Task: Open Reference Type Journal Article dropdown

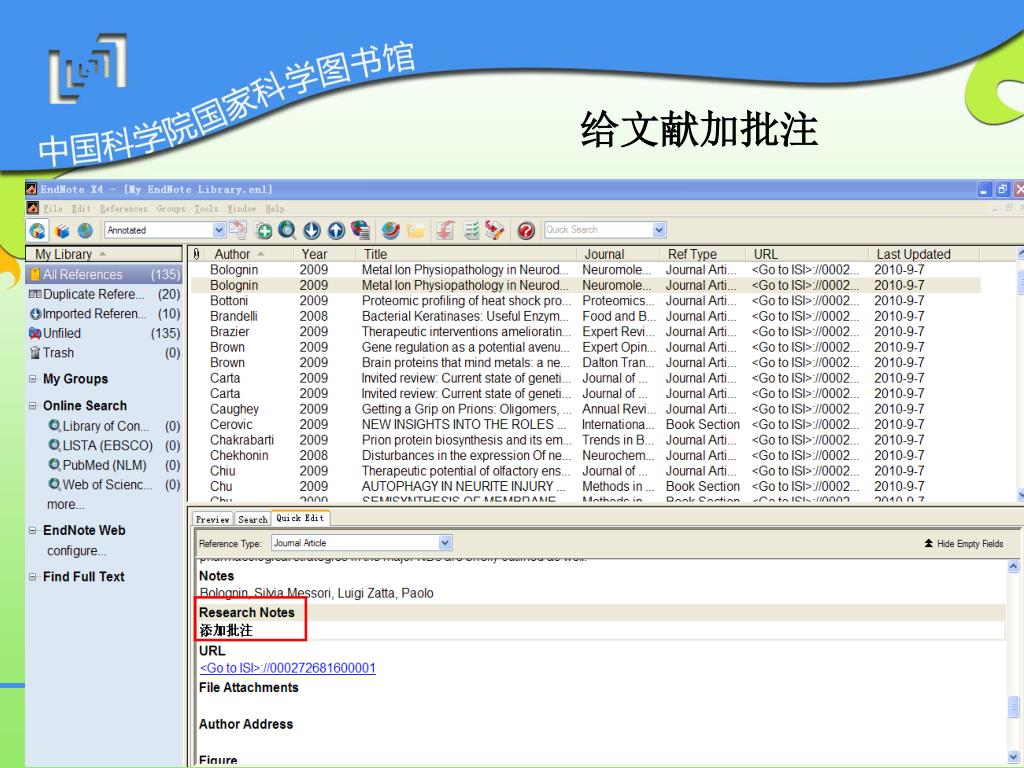Action: 445,543
